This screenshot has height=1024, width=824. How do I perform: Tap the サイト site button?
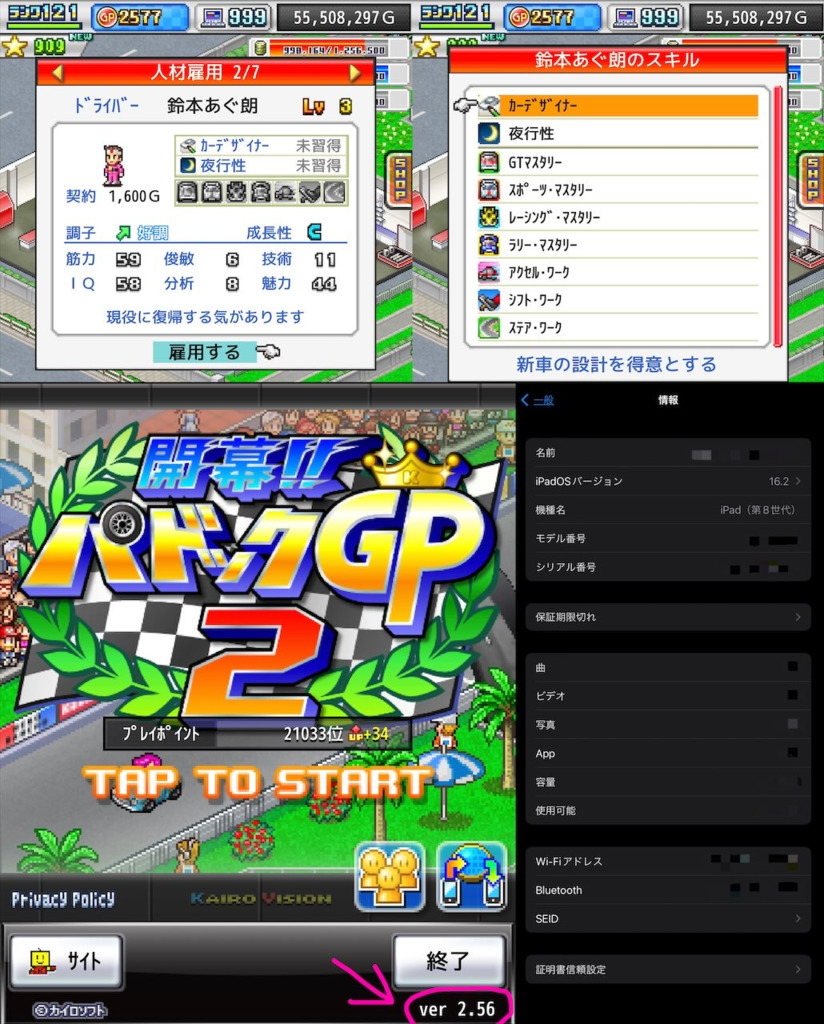pyautogui.click(x=67, y=961)
